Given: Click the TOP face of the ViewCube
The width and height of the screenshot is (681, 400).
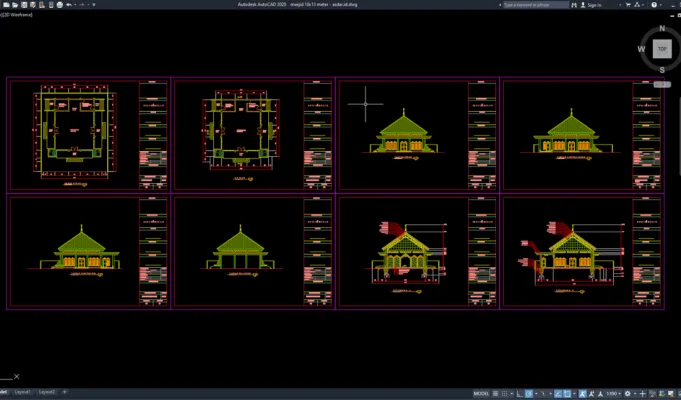Looking at the screenshot, I should [662, 49].
